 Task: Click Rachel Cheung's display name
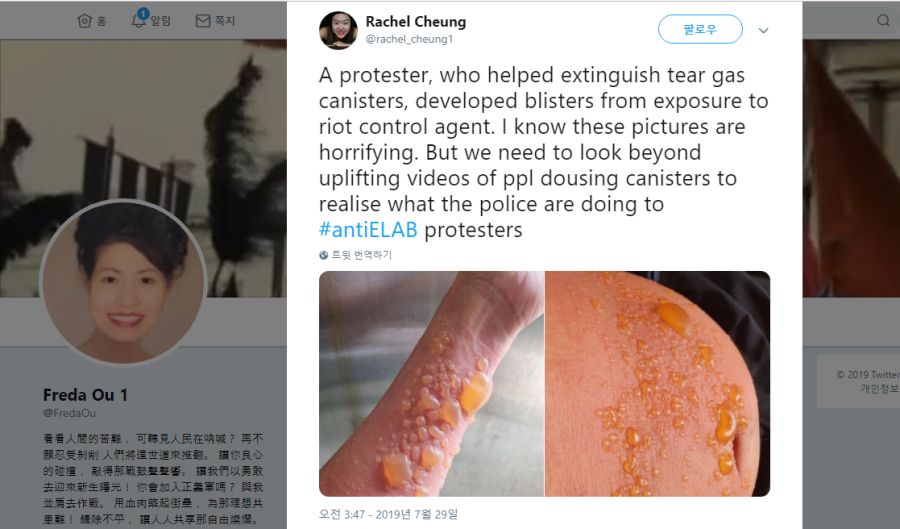tap(416, 22)
